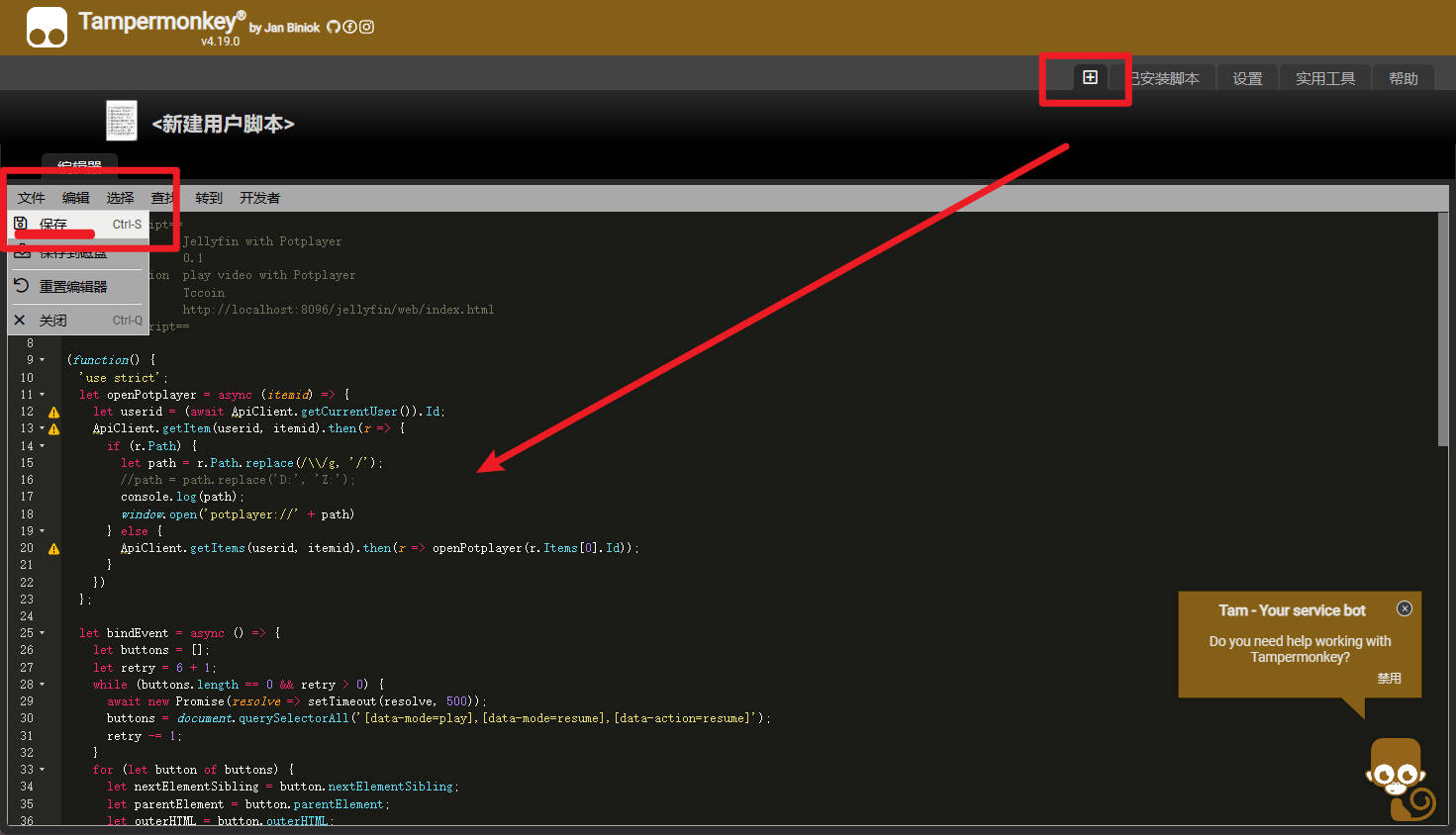Choose 重置编辑器 from the file menu

(x=78, y=286)
